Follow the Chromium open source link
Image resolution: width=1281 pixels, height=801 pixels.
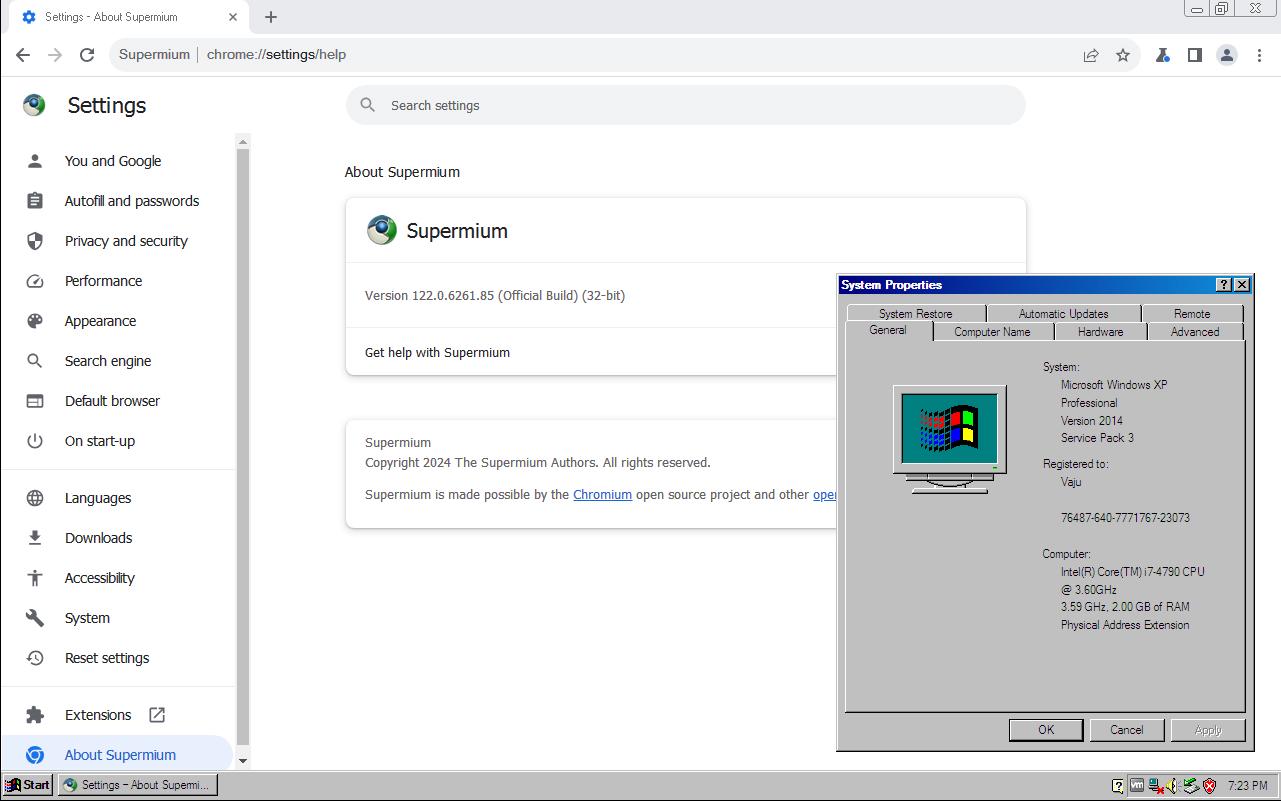(602, 494)
